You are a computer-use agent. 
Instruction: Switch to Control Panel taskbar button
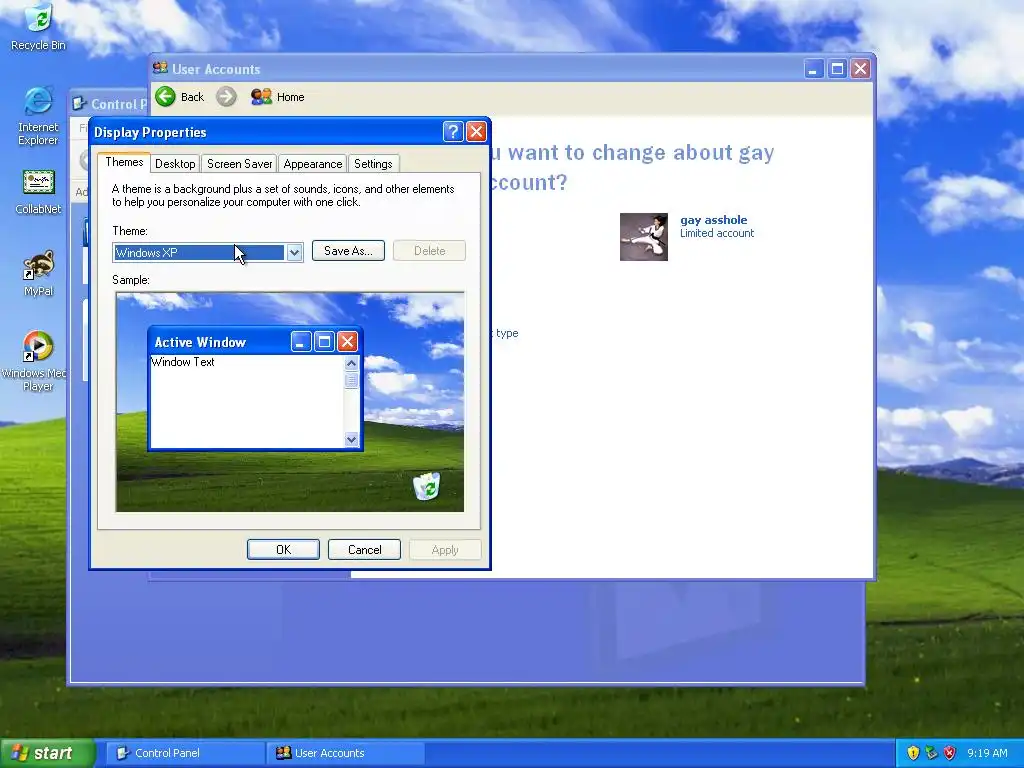pos(185,753)
